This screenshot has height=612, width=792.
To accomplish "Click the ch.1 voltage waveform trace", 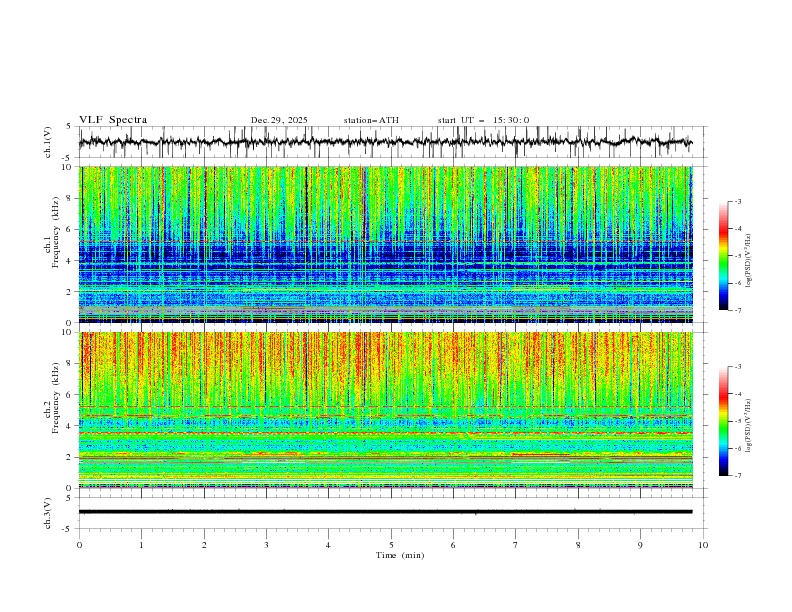I will [x=385, y=142].
